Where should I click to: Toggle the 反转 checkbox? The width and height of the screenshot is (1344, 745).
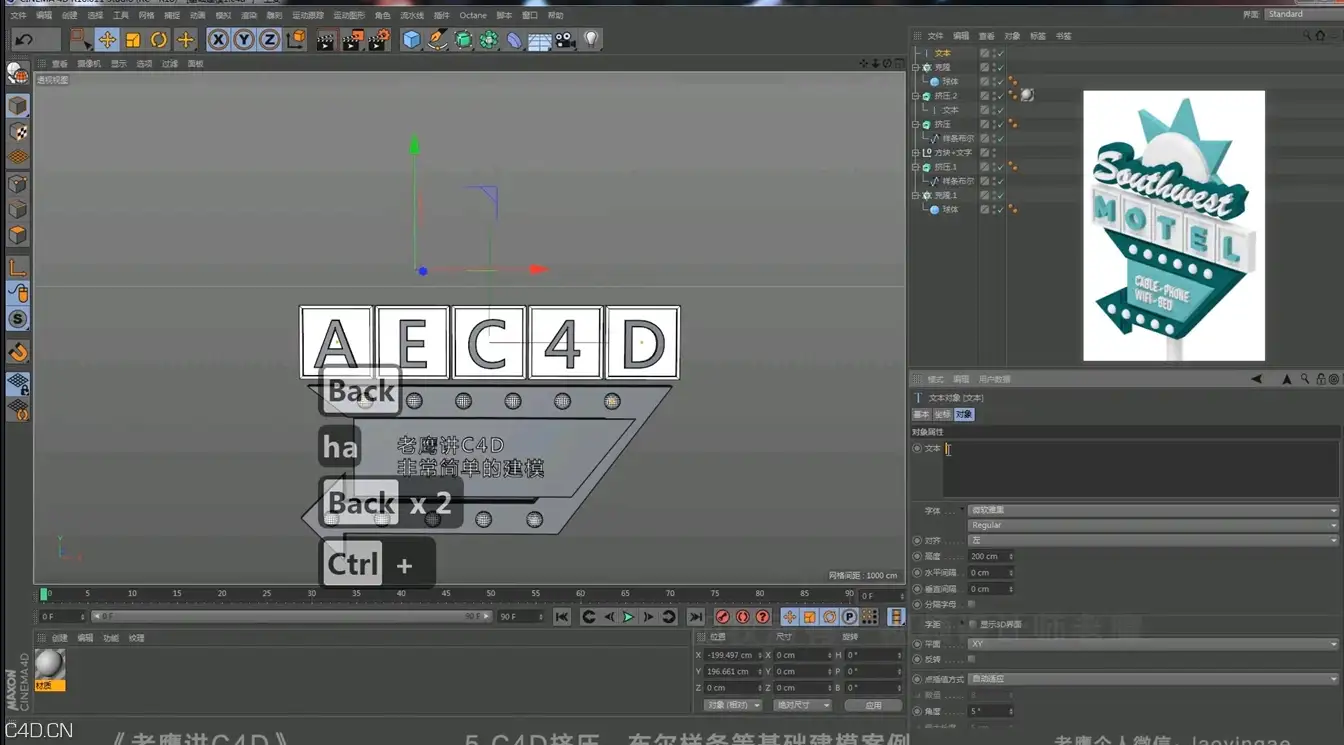coord(972,659)
